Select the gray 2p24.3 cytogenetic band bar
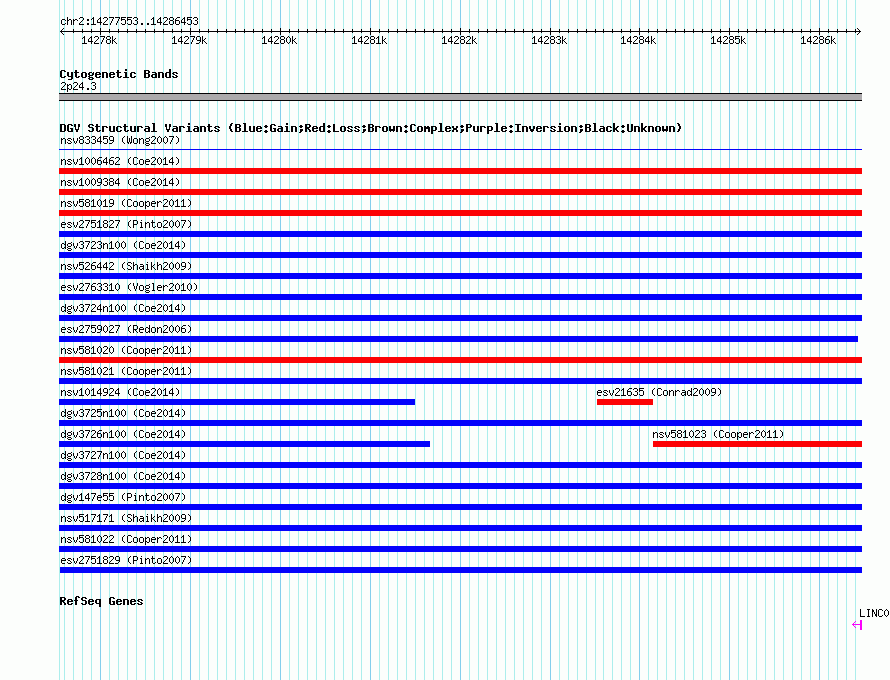 [x=460, y=97]
